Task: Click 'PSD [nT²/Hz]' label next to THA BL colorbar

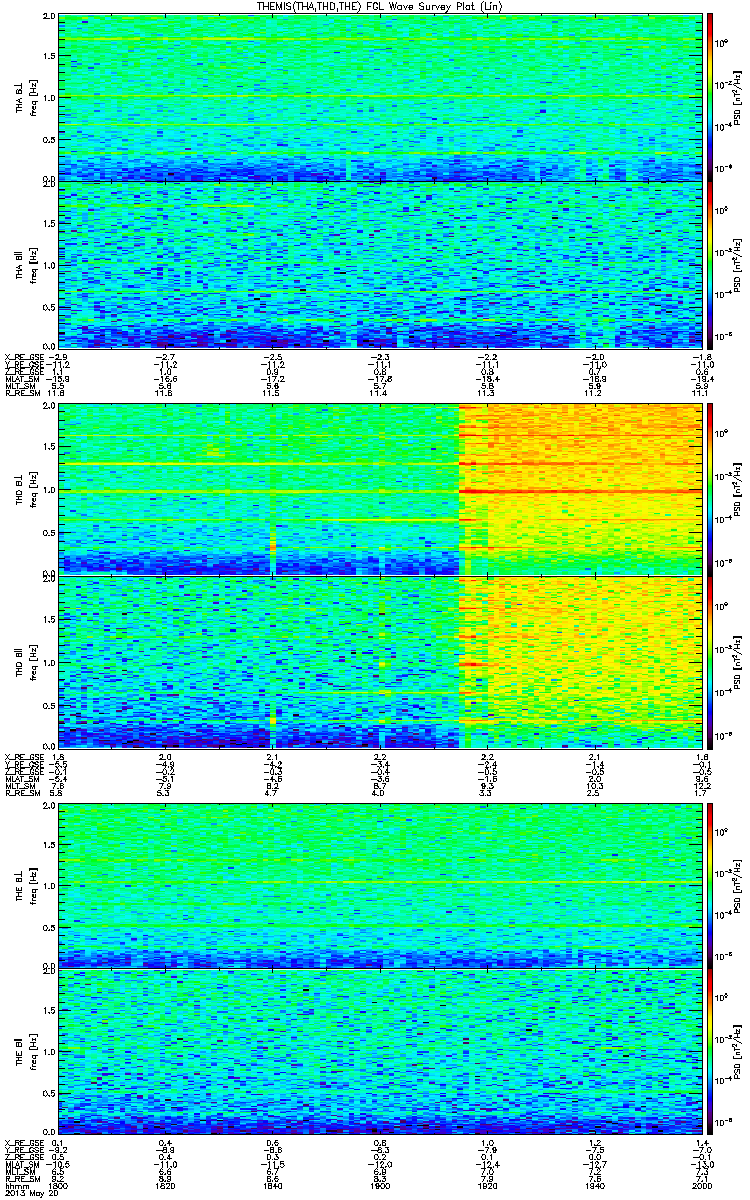Action: pyautogui.click(x=739, y=98)
